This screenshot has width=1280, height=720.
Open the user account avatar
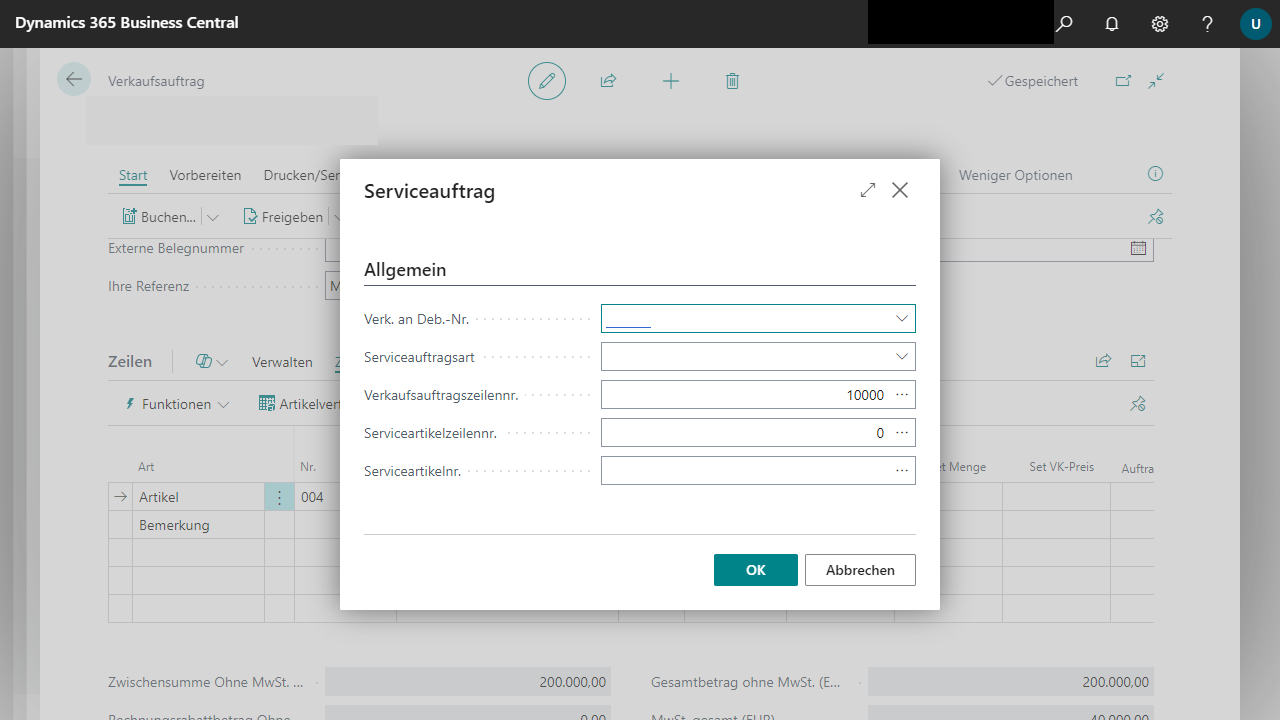(x=1255, y=23)
